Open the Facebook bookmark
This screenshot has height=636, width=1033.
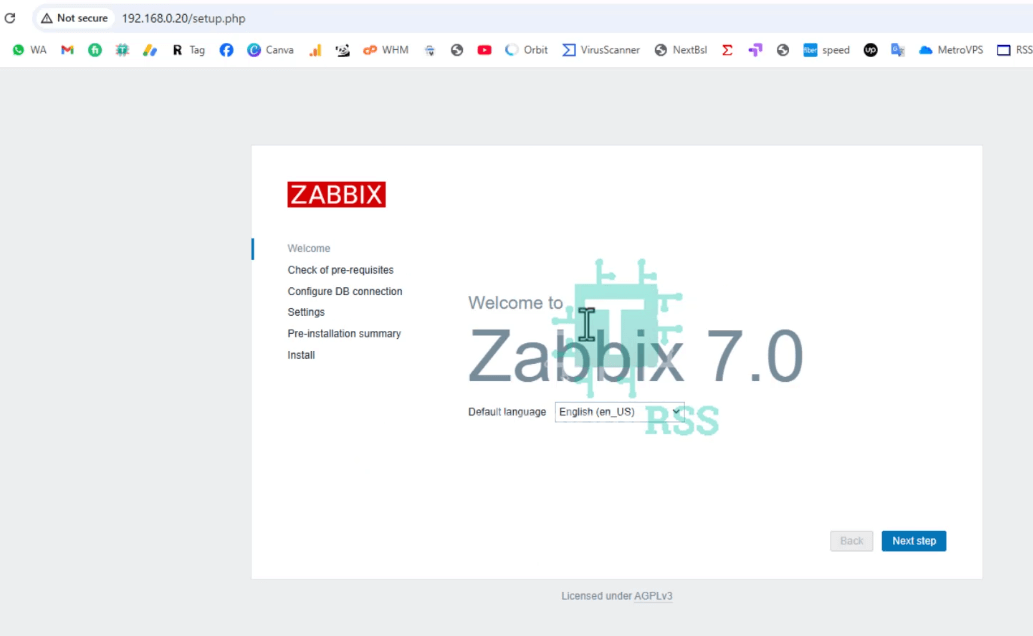coord(226,50)
